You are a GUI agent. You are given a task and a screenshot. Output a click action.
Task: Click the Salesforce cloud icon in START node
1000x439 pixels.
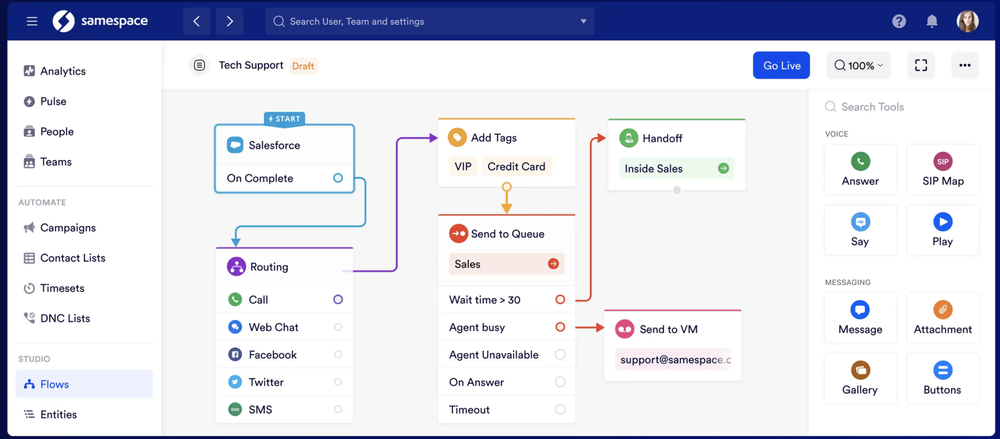click(235, 145)
